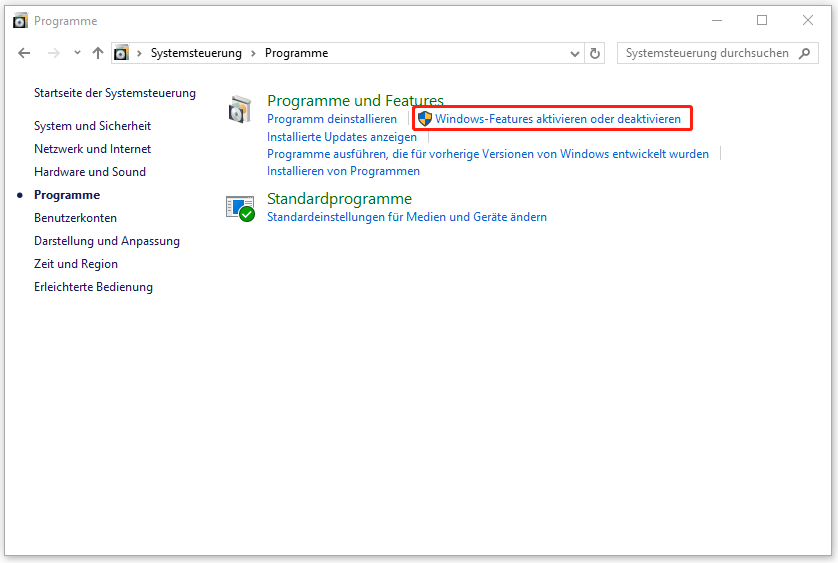Click the Programme und Features icon
838x563 pixels.
(x=239, y=109)
